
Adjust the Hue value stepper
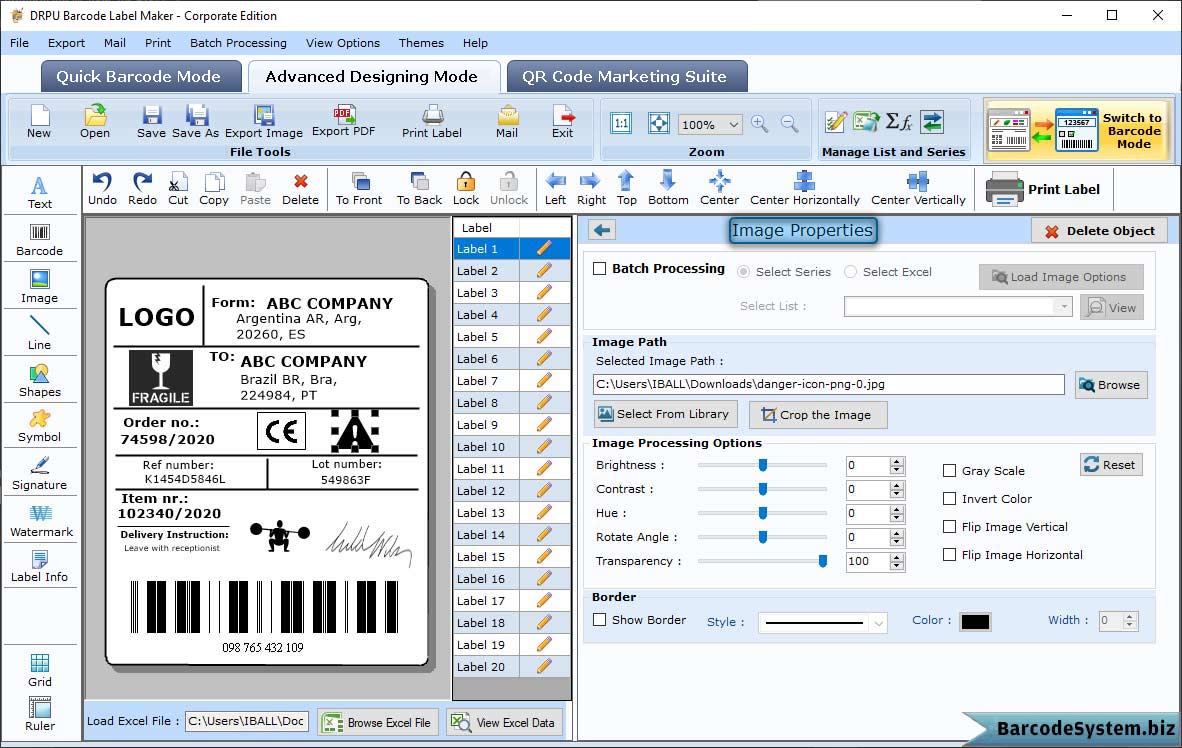coord(896,514)
